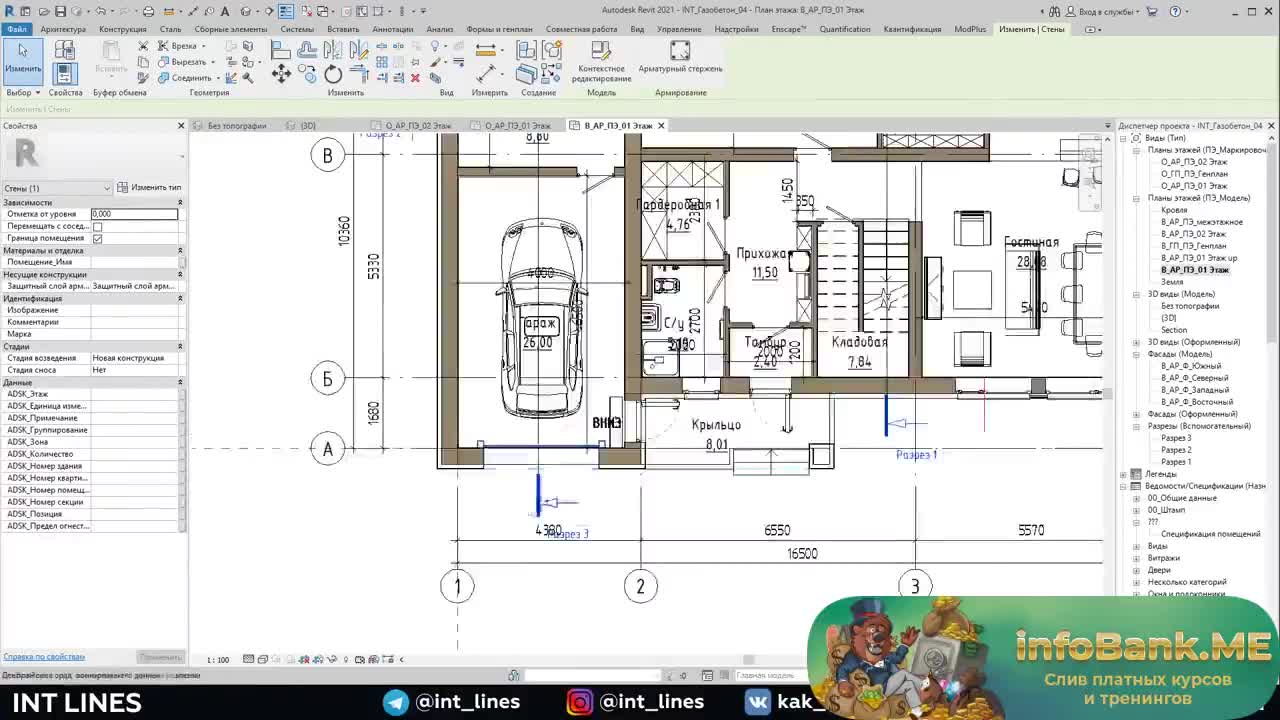Click the Отметка от уровня input field
The width and height of the screenshot is (1280, 720).
click(x=134, y=214)
